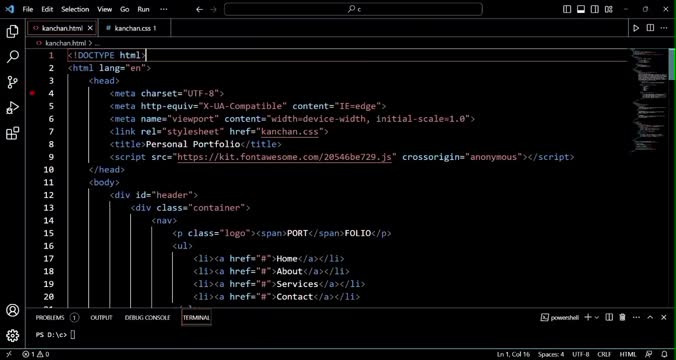Open terminal panel more actions ellipsis
676x360 pixels.
636,318
